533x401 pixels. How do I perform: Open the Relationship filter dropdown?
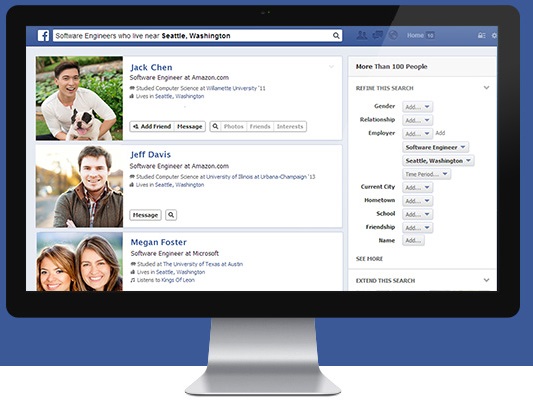coord(417,120)
